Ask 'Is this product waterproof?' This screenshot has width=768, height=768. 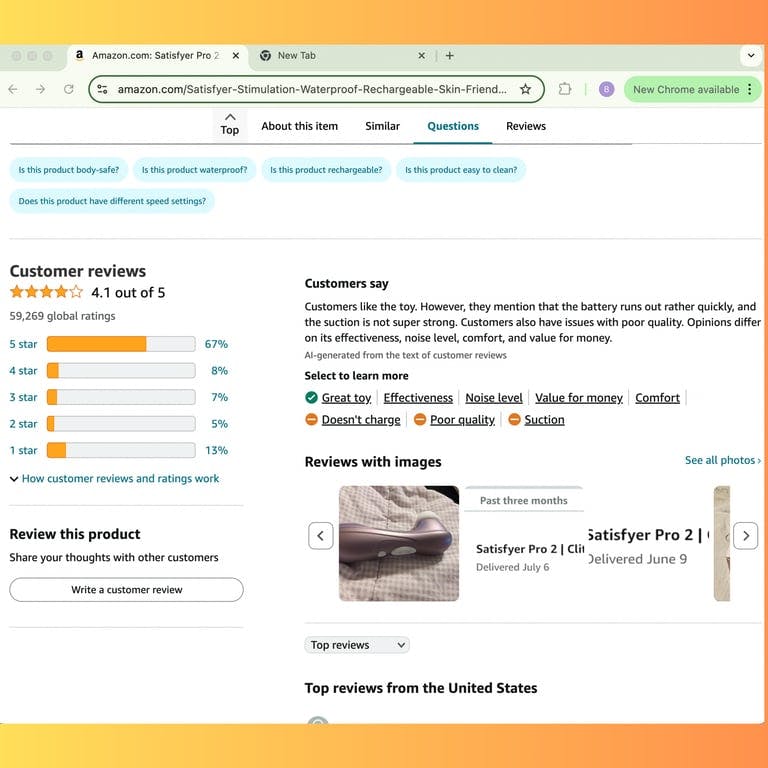(194, 170)
